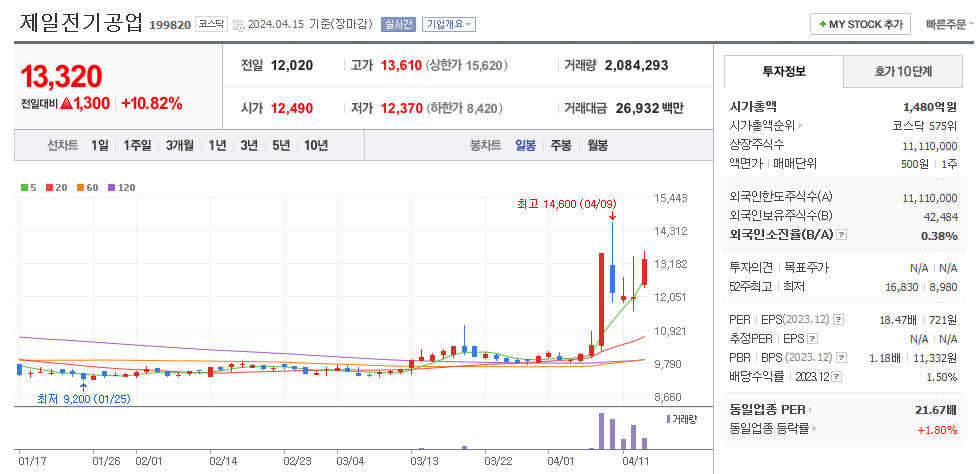
Task: Click the tall red candlestick after 04/01
Action: [601, 300]
